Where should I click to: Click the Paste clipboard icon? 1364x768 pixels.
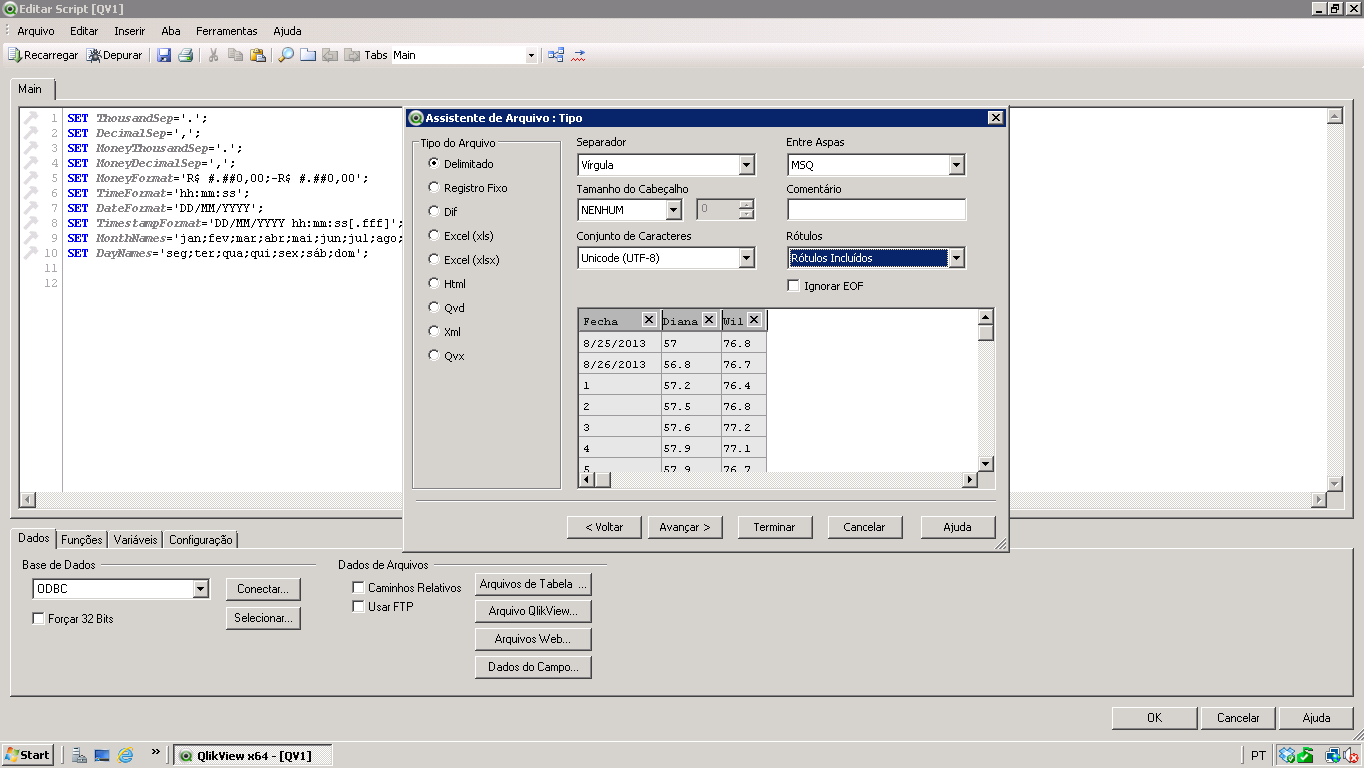[258, 55]
